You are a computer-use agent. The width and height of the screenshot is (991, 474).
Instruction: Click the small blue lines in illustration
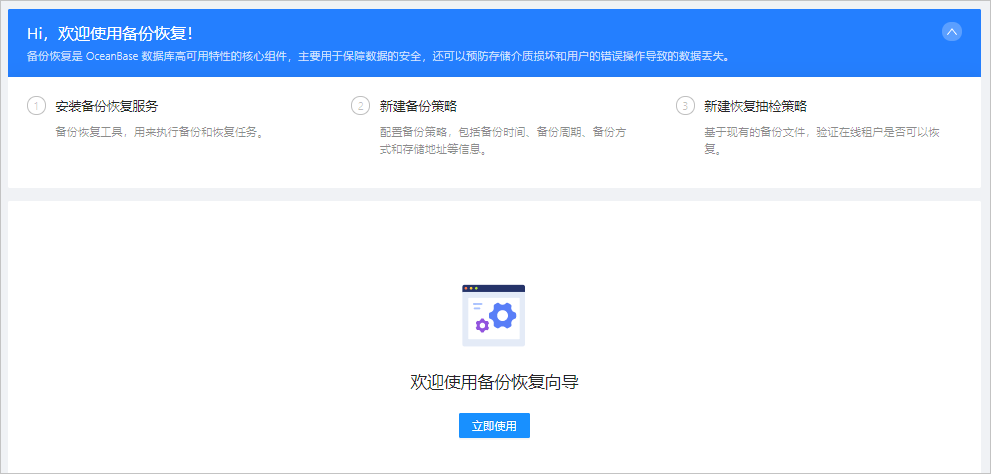pyautogui.click(x=478, y=306)
